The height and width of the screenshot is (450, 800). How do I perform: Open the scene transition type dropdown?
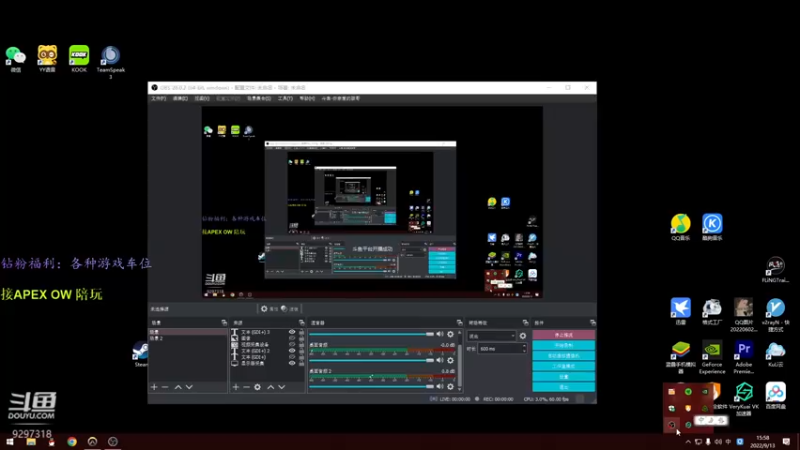492,336
